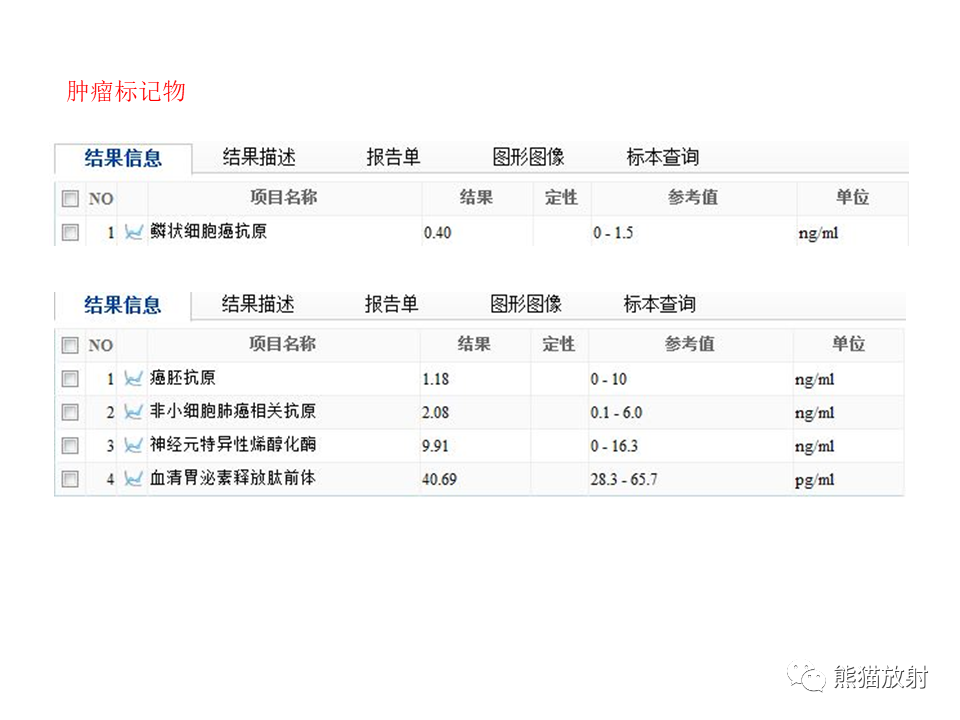Switch to lower panel 结果描述 tab
The width and height of the screenshot is (960, 720).
pos(258,304)
